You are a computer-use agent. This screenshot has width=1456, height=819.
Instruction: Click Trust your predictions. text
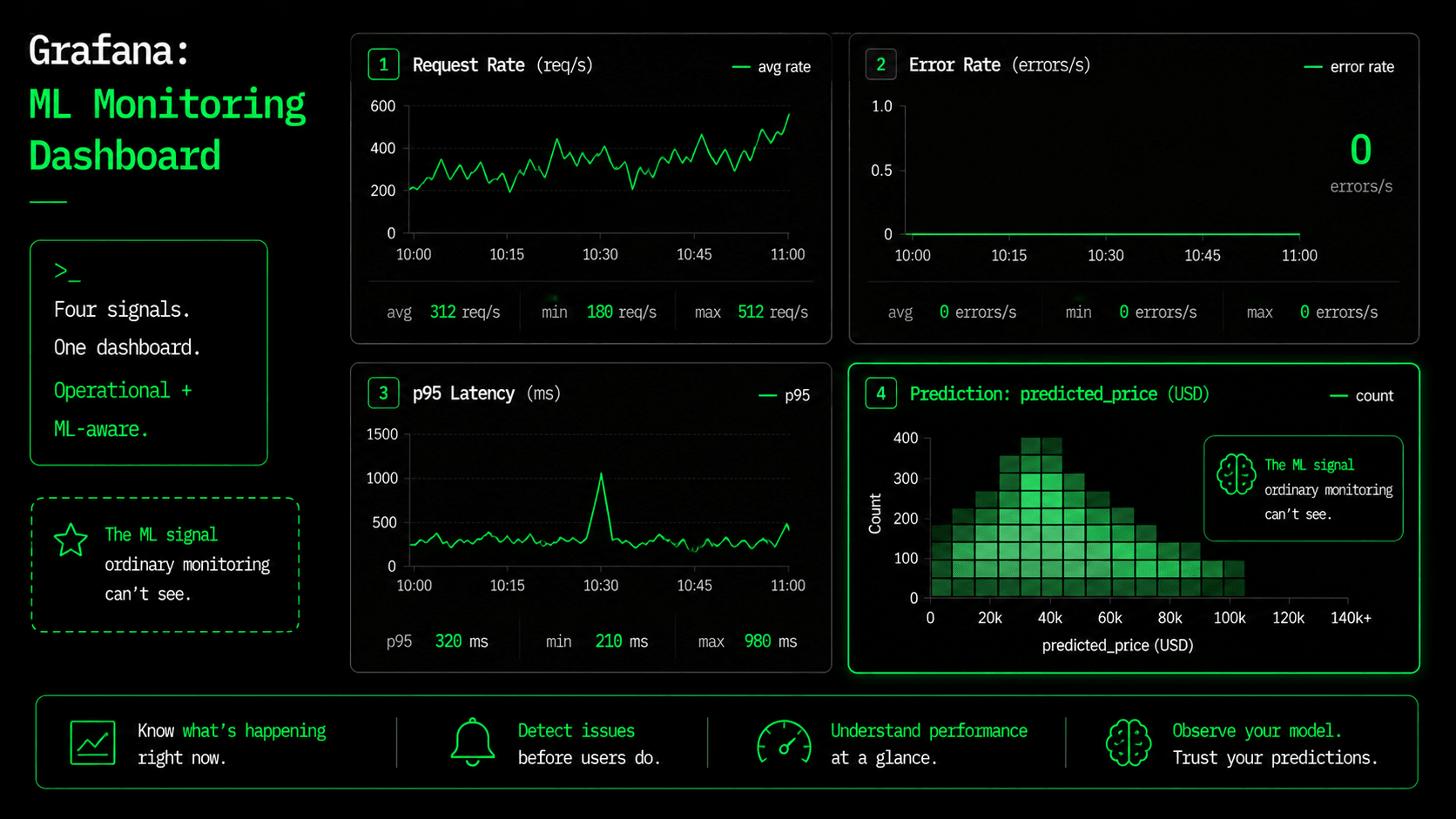(x=1275, y=757)
